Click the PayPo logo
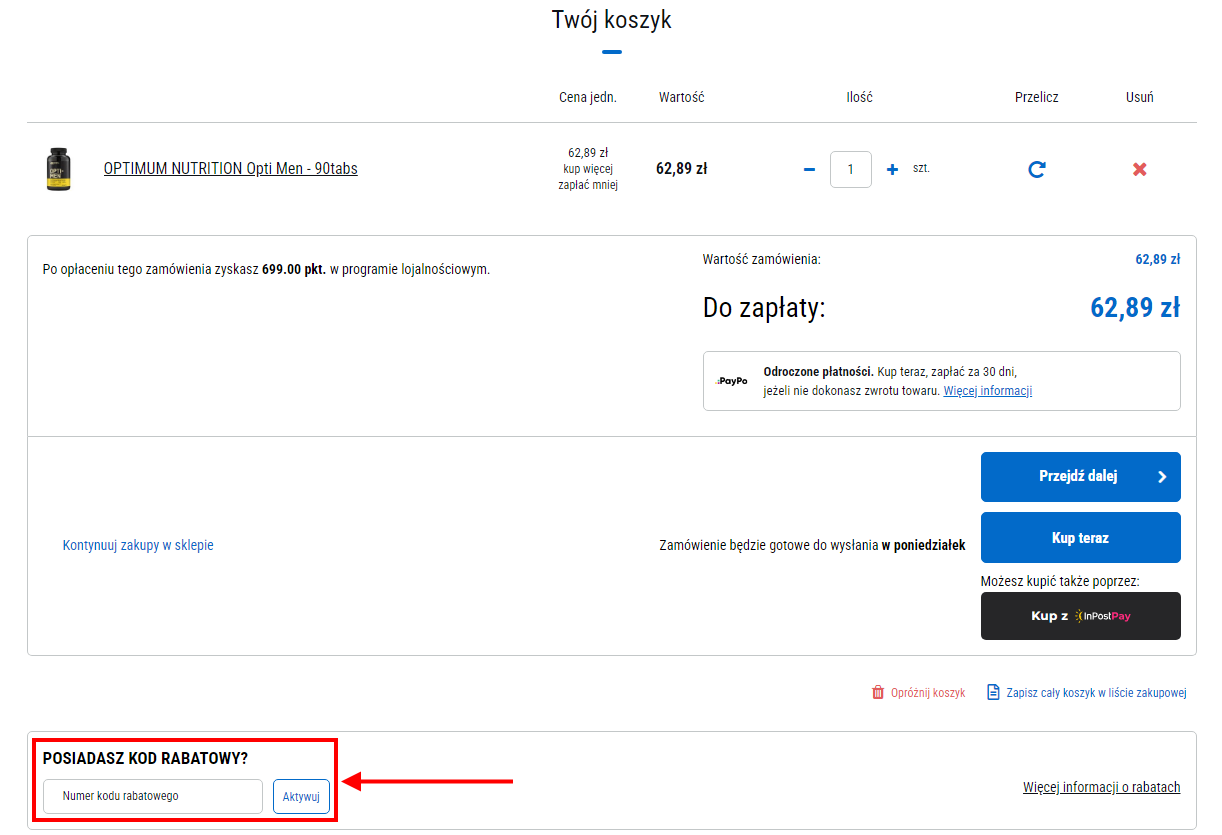 [x=732, y=381]
